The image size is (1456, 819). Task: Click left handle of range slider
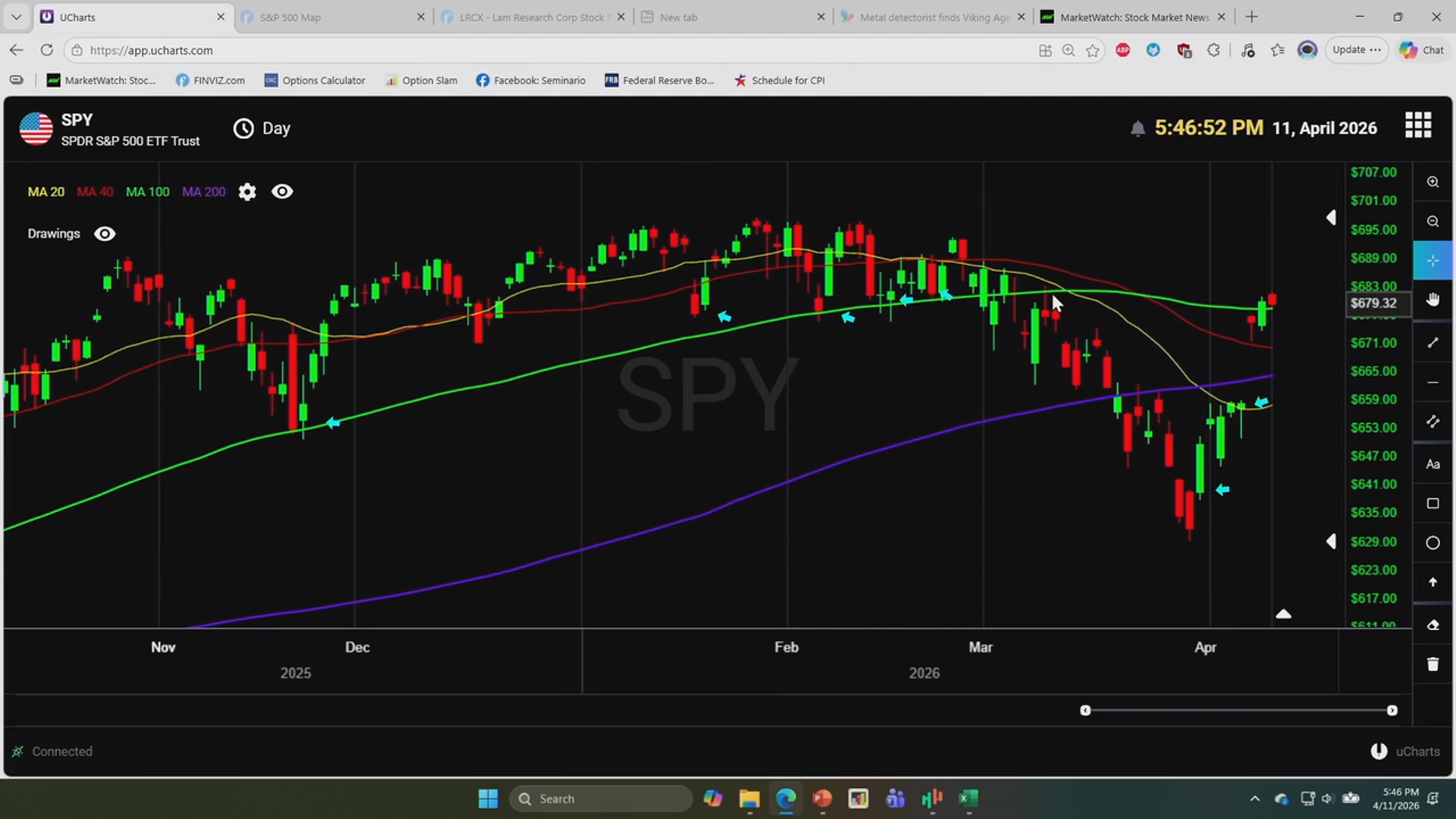tap(1085, 711)
